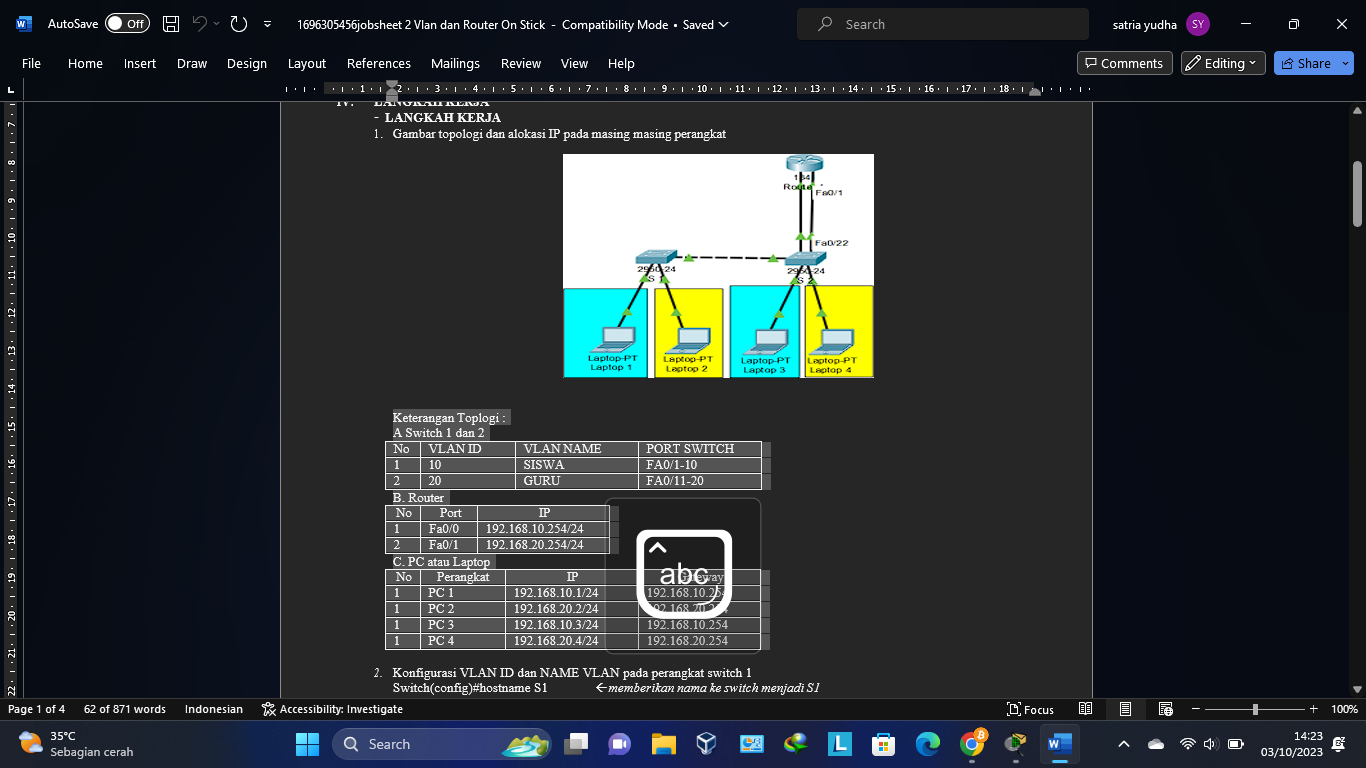The image size is (1366, 768).
Task: Click the Save icon in title bar
Action: [171, 24]
